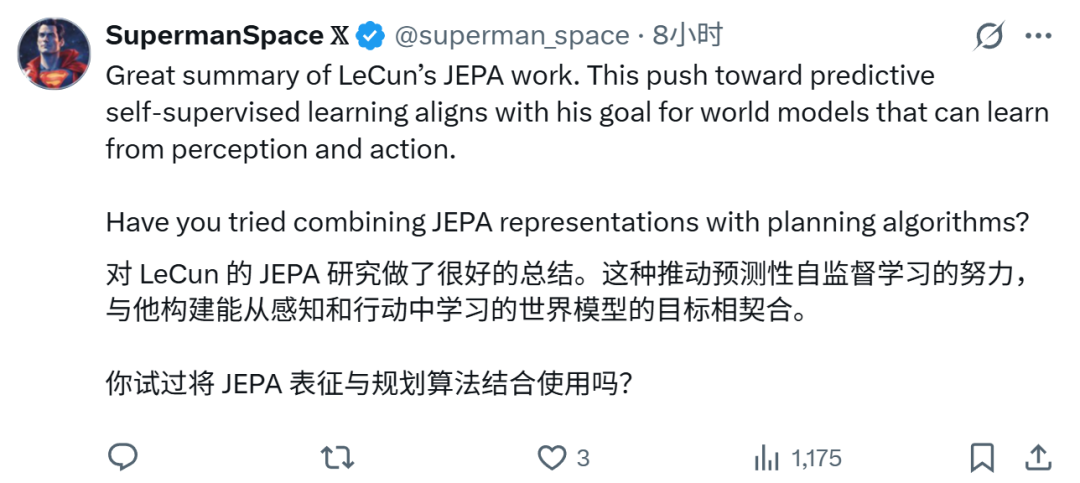Viewport: 1080px width, 483px height.
Task: Click the share upload arrow icon
Action: point(1039,457)
